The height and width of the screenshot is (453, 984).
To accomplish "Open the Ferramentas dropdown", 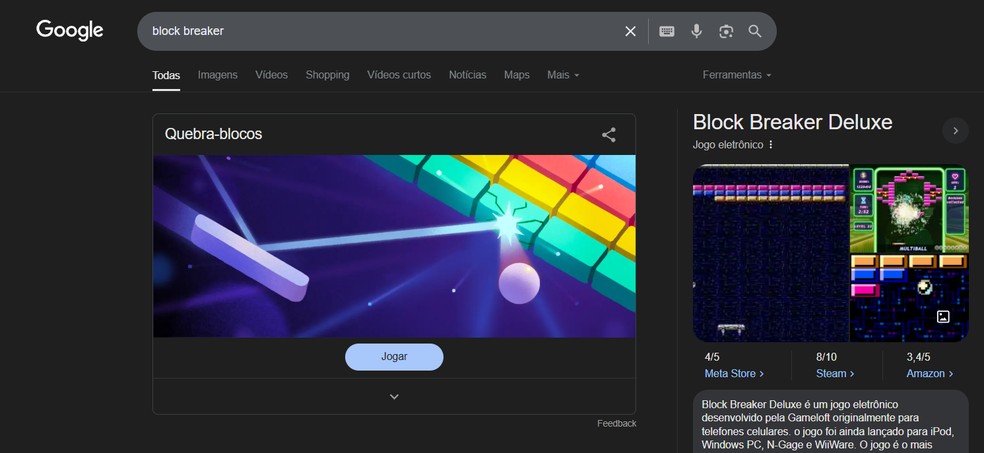I will [737, 75].
